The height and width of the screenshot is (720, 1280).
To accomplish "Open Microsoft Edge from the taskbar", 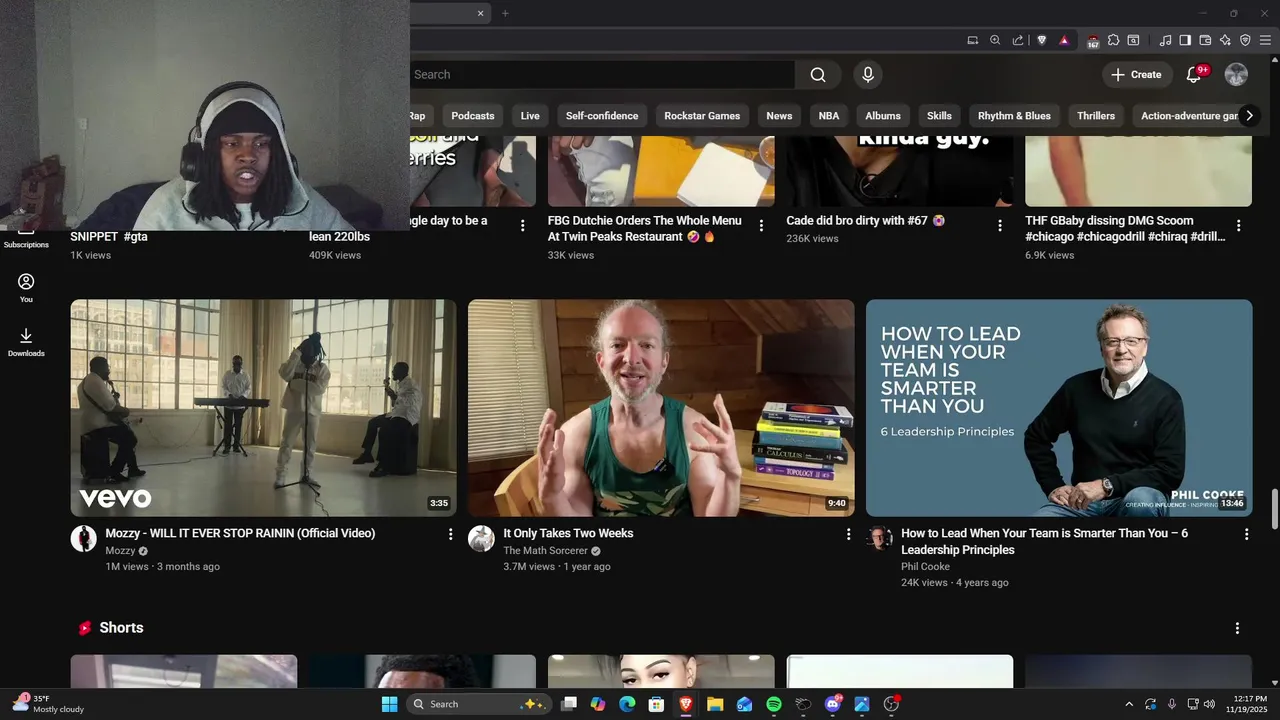I will coord(627,704).
